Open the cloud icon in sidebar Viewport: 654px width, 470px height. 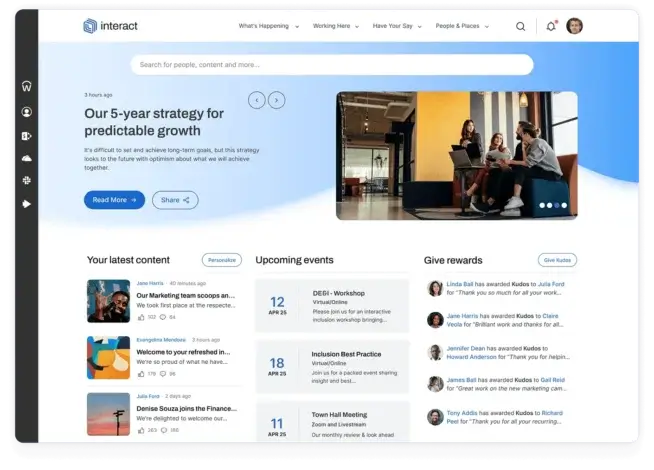(27, 158)
